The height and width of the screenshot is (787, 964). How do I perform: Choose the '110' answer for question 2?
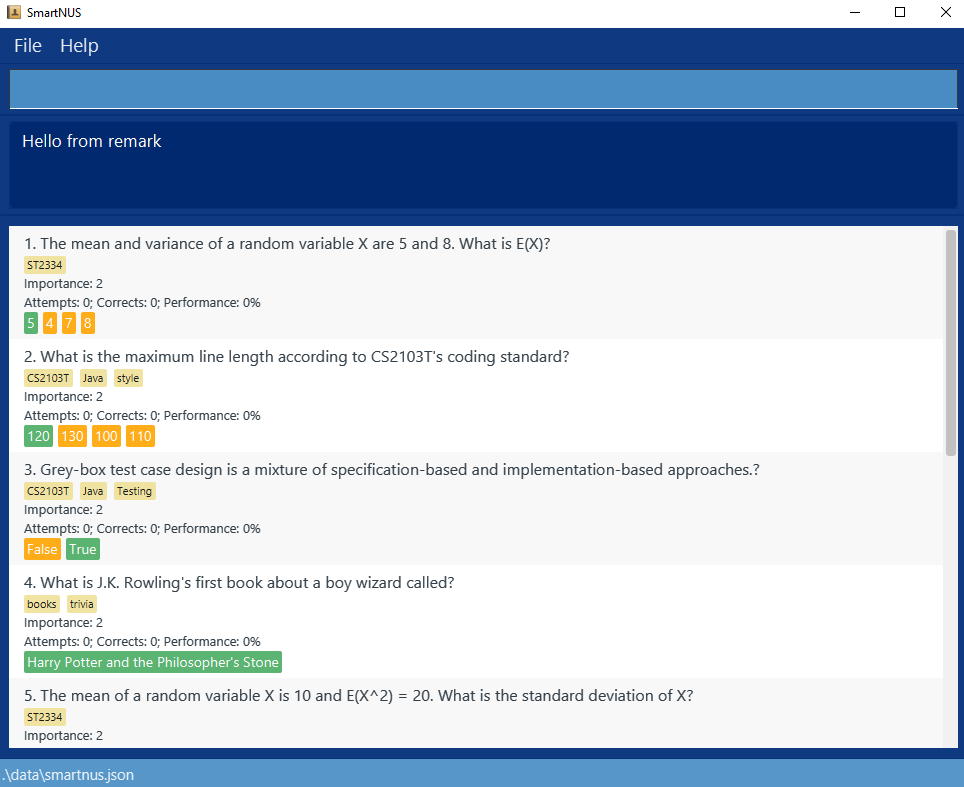[x=140, y=436]
